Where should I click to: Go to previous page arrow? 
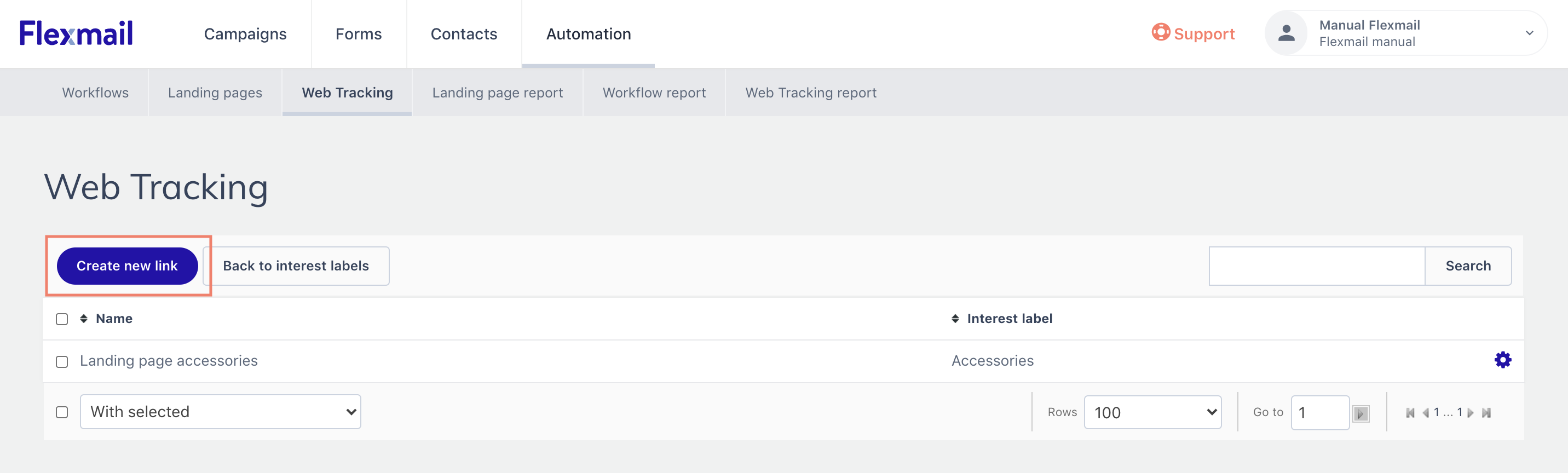[1425, 413]
